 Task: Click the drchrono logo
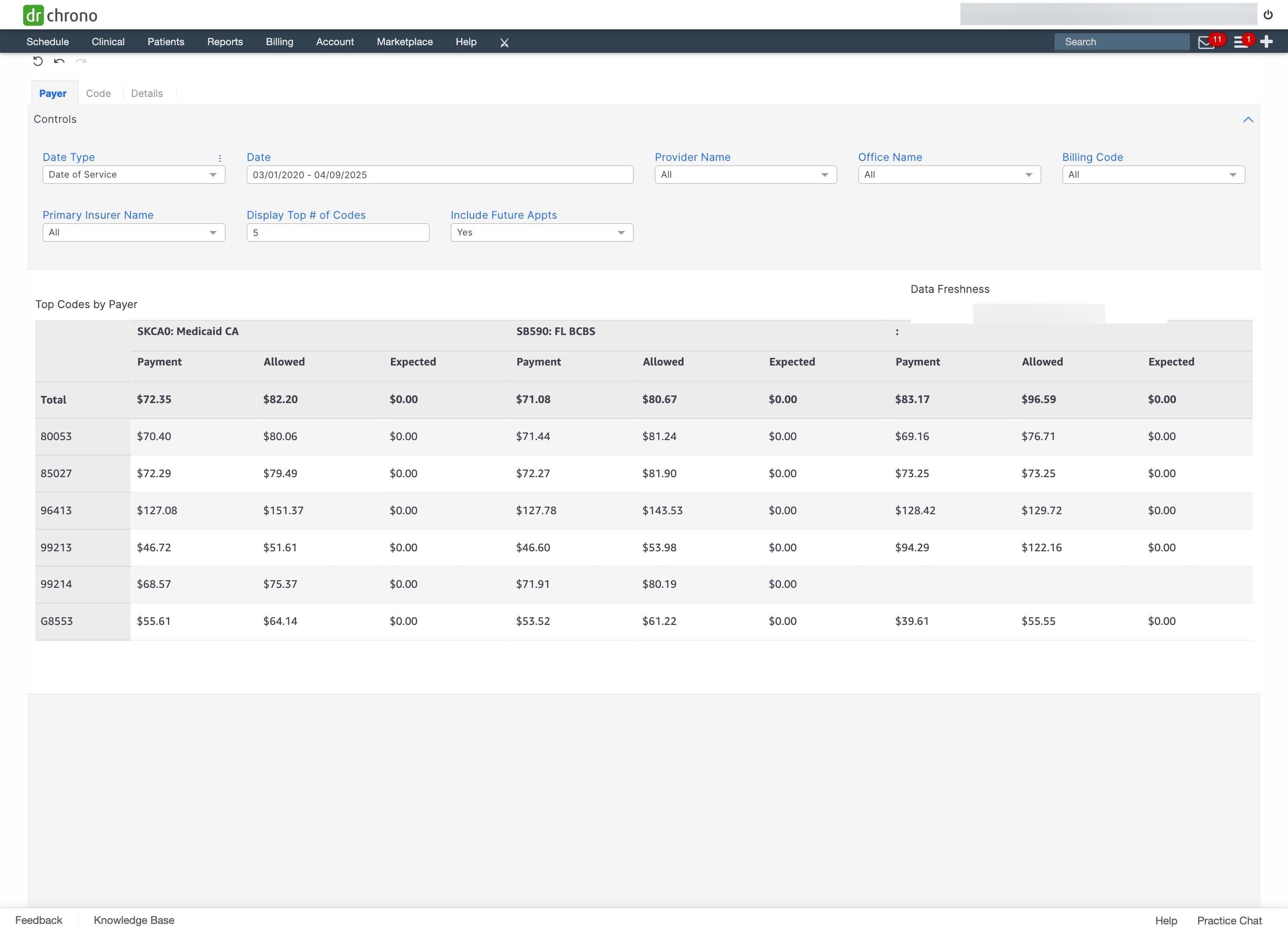(x=60, y=15)
